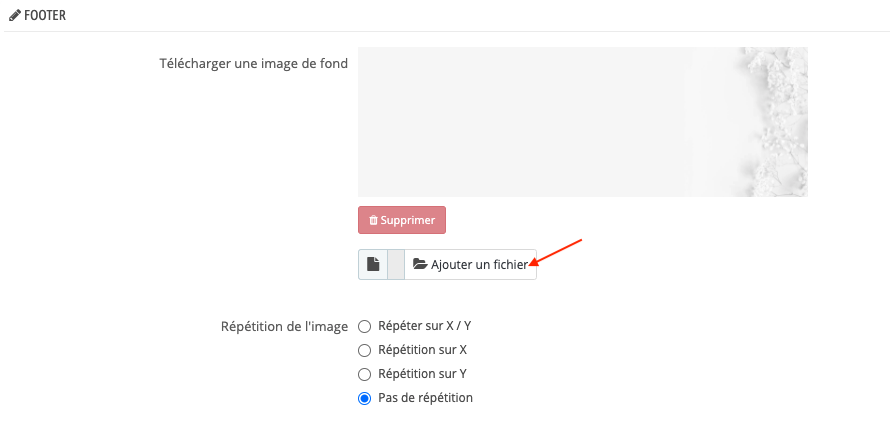Click the "Répétition sur X" label text
This screenshot has width=890, height=422.
tap(422, 350)
